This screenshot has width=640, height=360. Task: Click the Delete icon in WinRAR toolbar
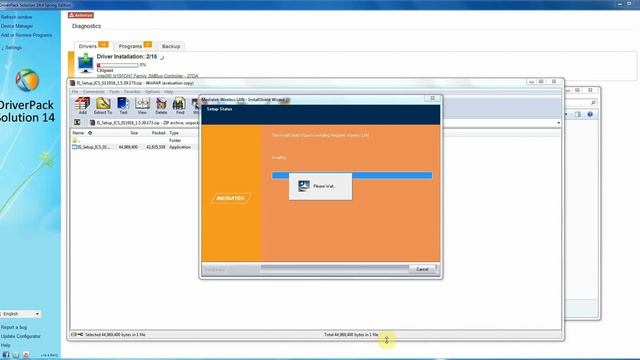point(161,106)
